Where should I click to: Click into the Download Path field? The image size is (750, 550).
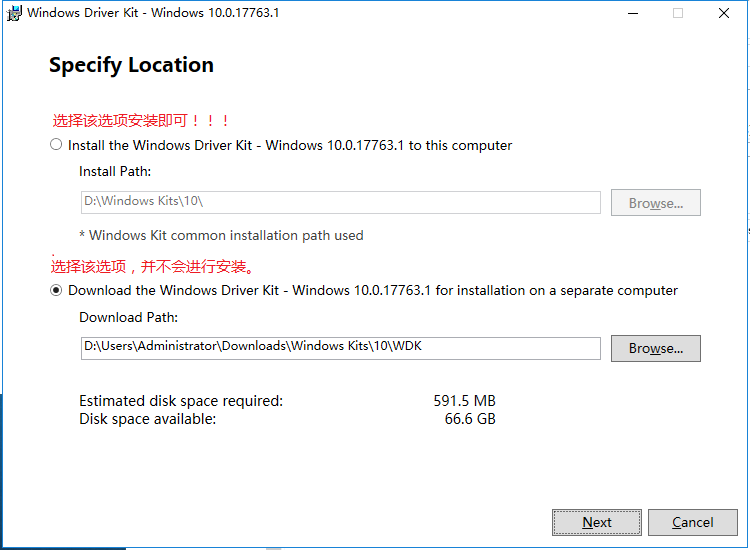point(340,347)
